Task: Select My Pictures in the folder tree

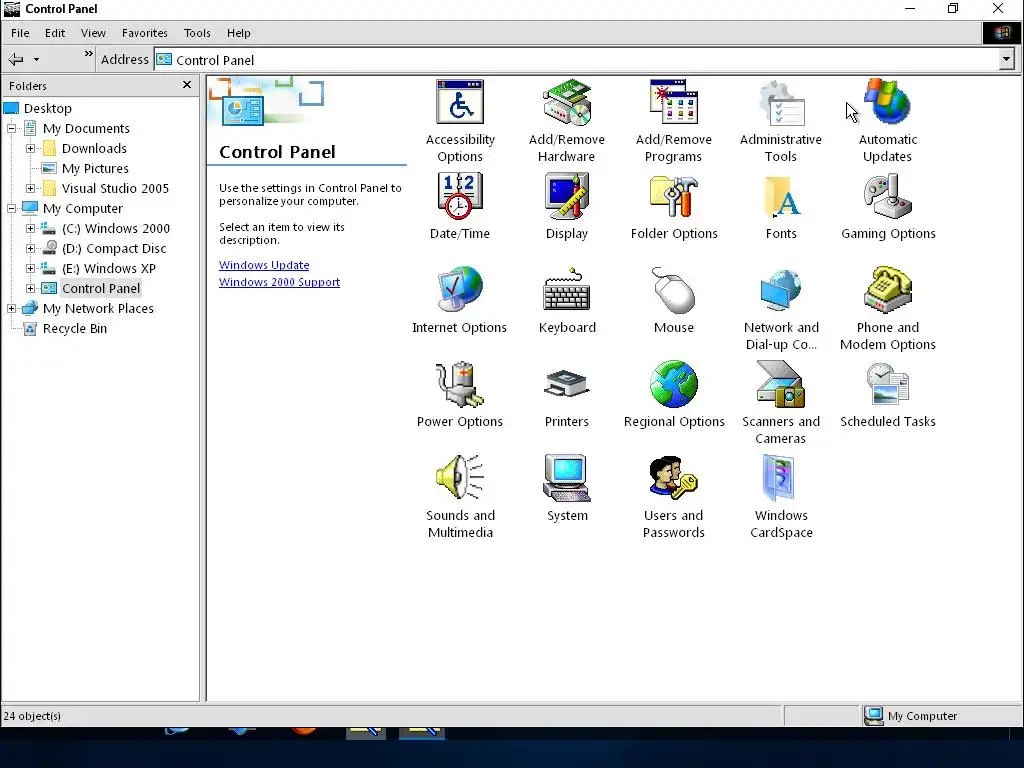Action: click(x=95, y=168)
